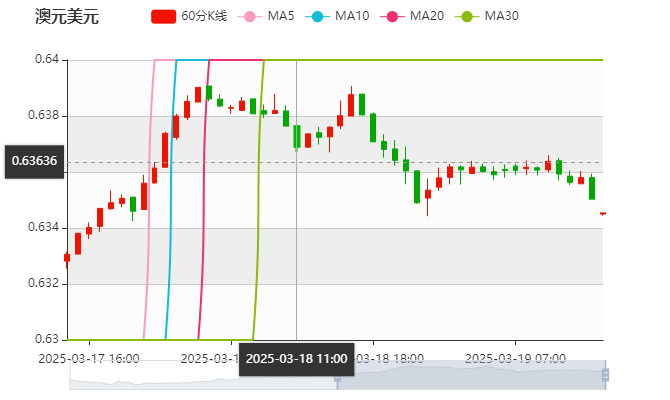Click the 0.63636 price axis pointer label

click(34, 160)
